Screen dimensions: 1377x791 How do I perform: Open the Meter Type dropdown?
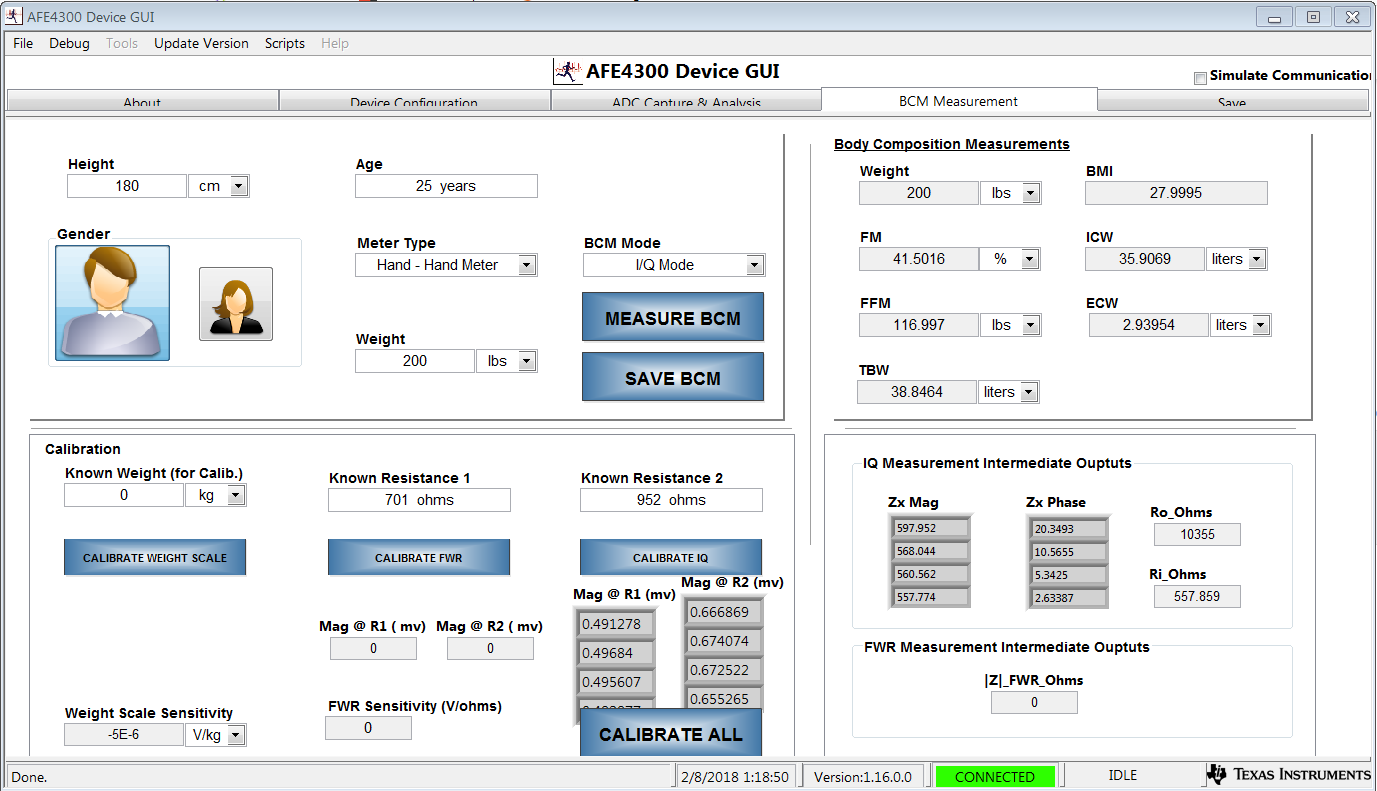526,265
